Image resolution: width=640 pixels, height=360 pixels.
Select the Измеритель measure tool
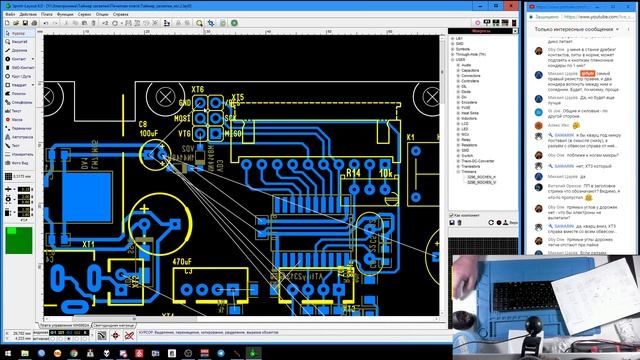pos(19,154)
